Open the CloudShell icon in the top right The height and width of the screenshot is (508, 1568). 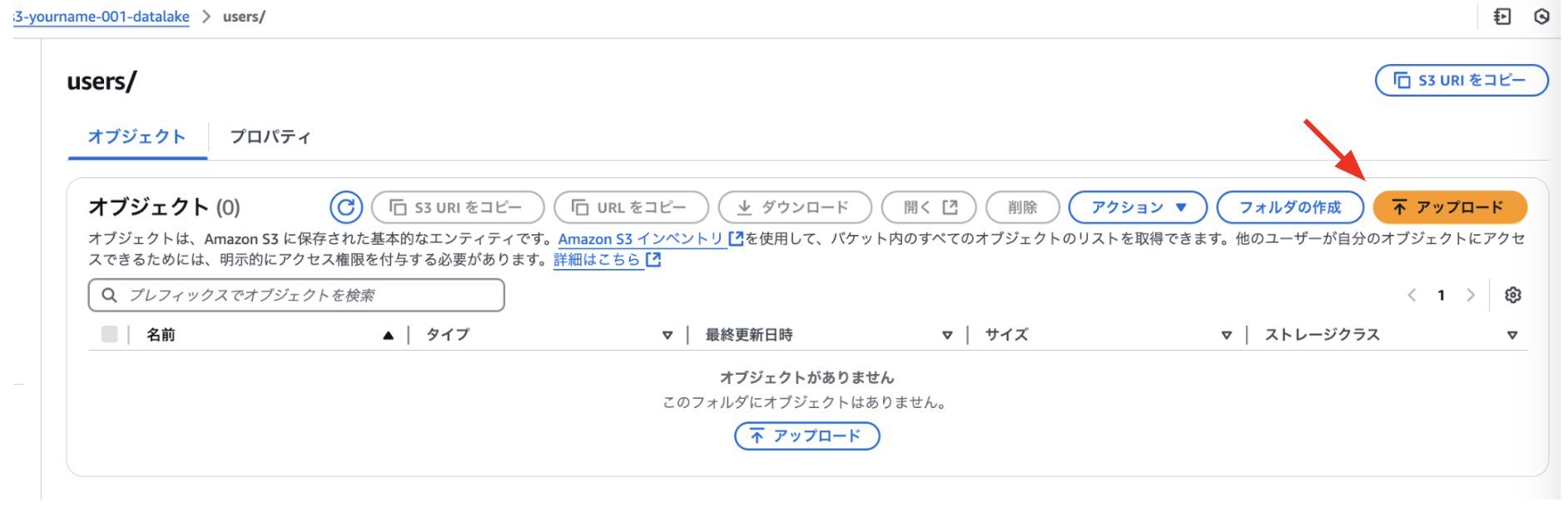(x=1502, y=17)
